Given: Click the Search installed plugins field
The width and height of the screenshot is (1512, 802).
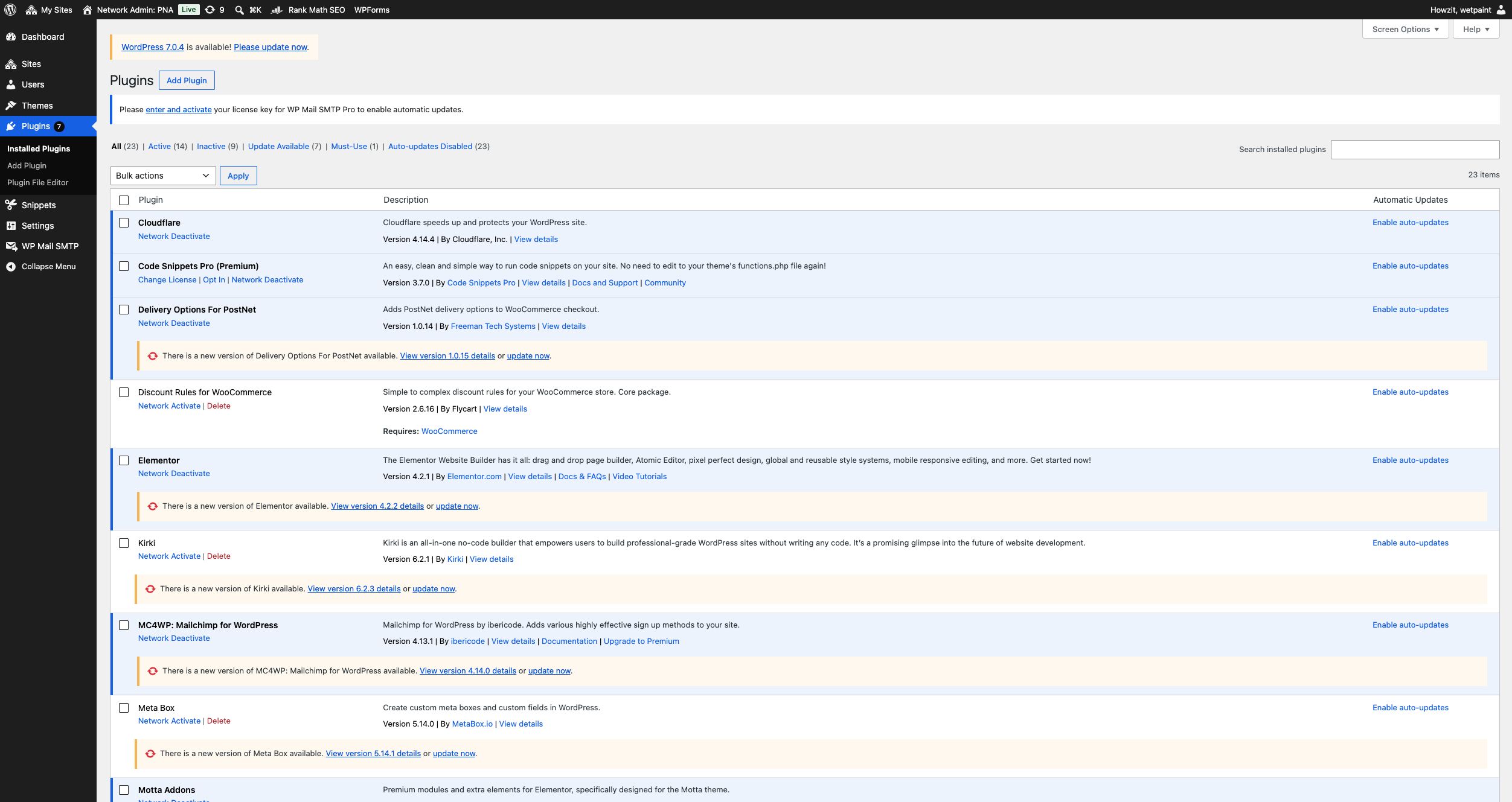Looking at the screenshot, I should [1415, 150].
